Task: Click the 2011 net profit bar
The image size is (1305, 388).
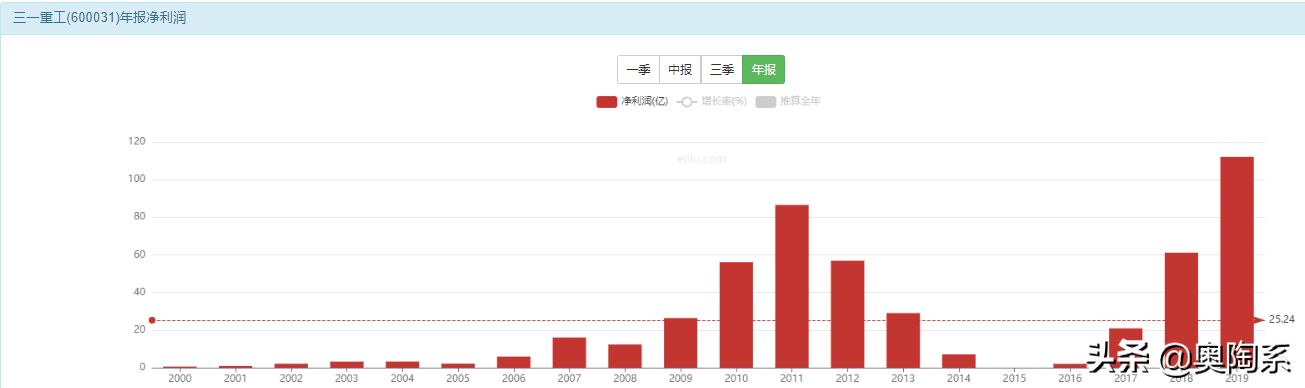Action: [792, 286]
